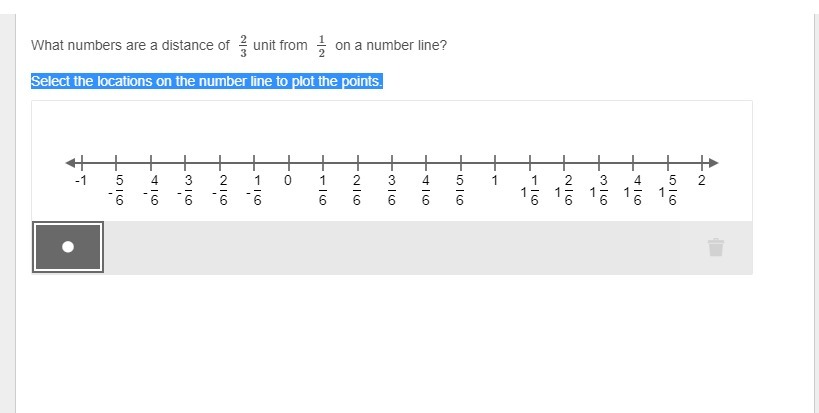Select the point plotting tool
819x413 pixels.
click(68, 247)
